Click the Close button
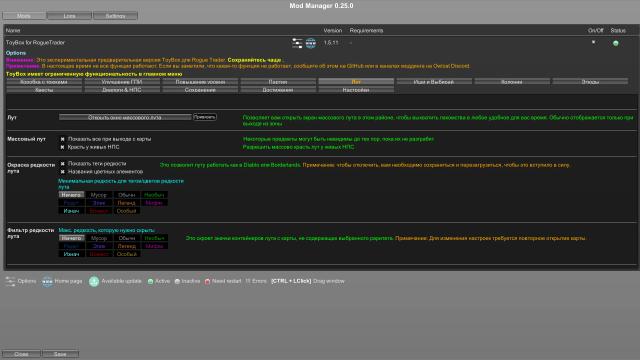This screenshot has width=640, height=360. [x=21, y=354]
